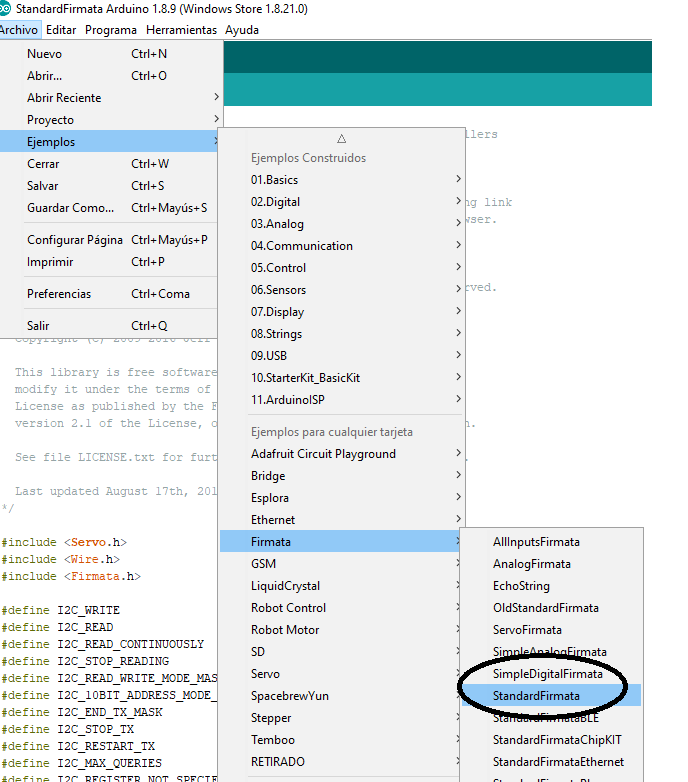Open Preferencias from the file menu

point(59,294)
